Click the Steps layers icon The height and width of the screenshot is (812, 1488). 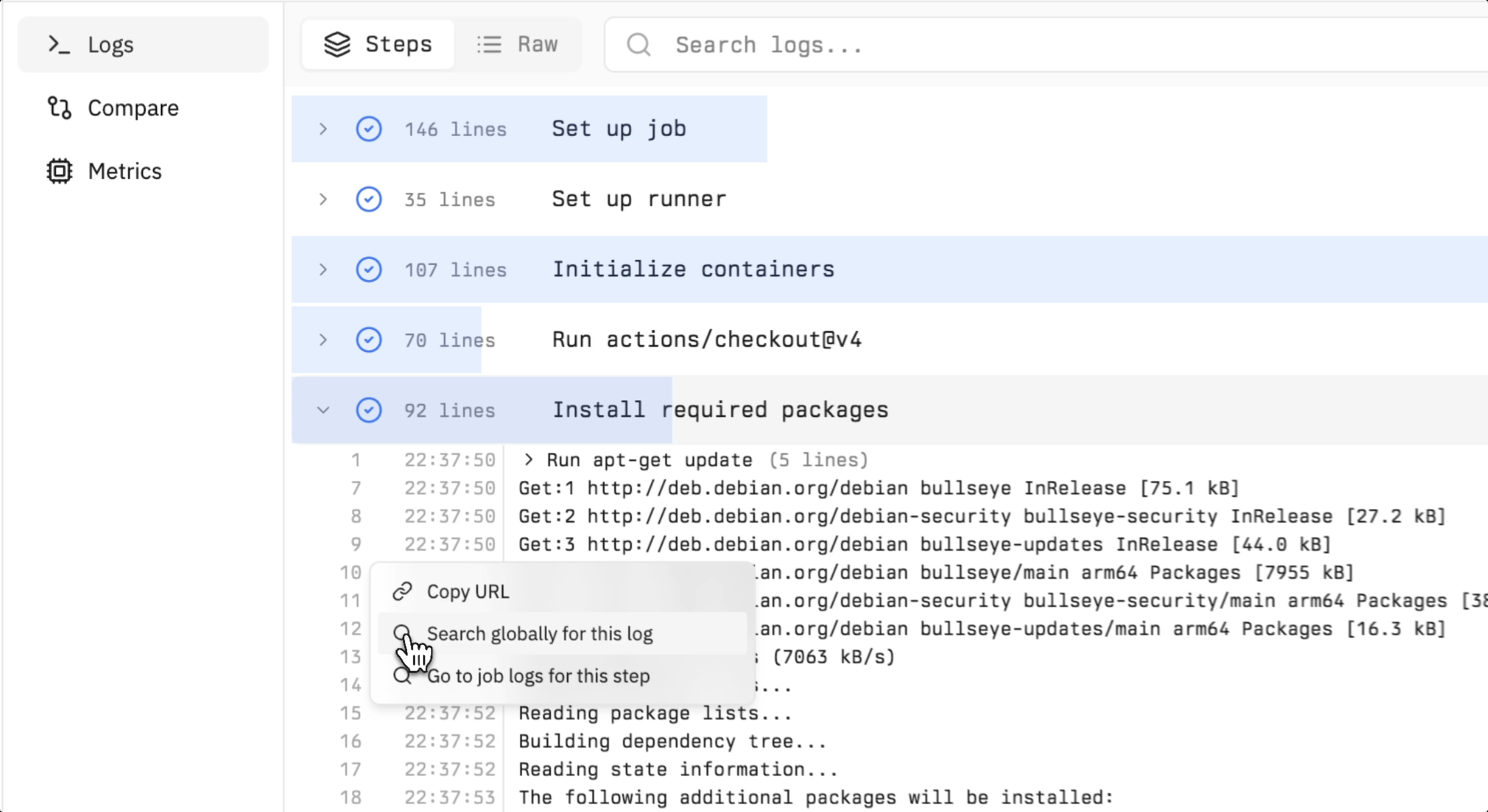point(337,45)
